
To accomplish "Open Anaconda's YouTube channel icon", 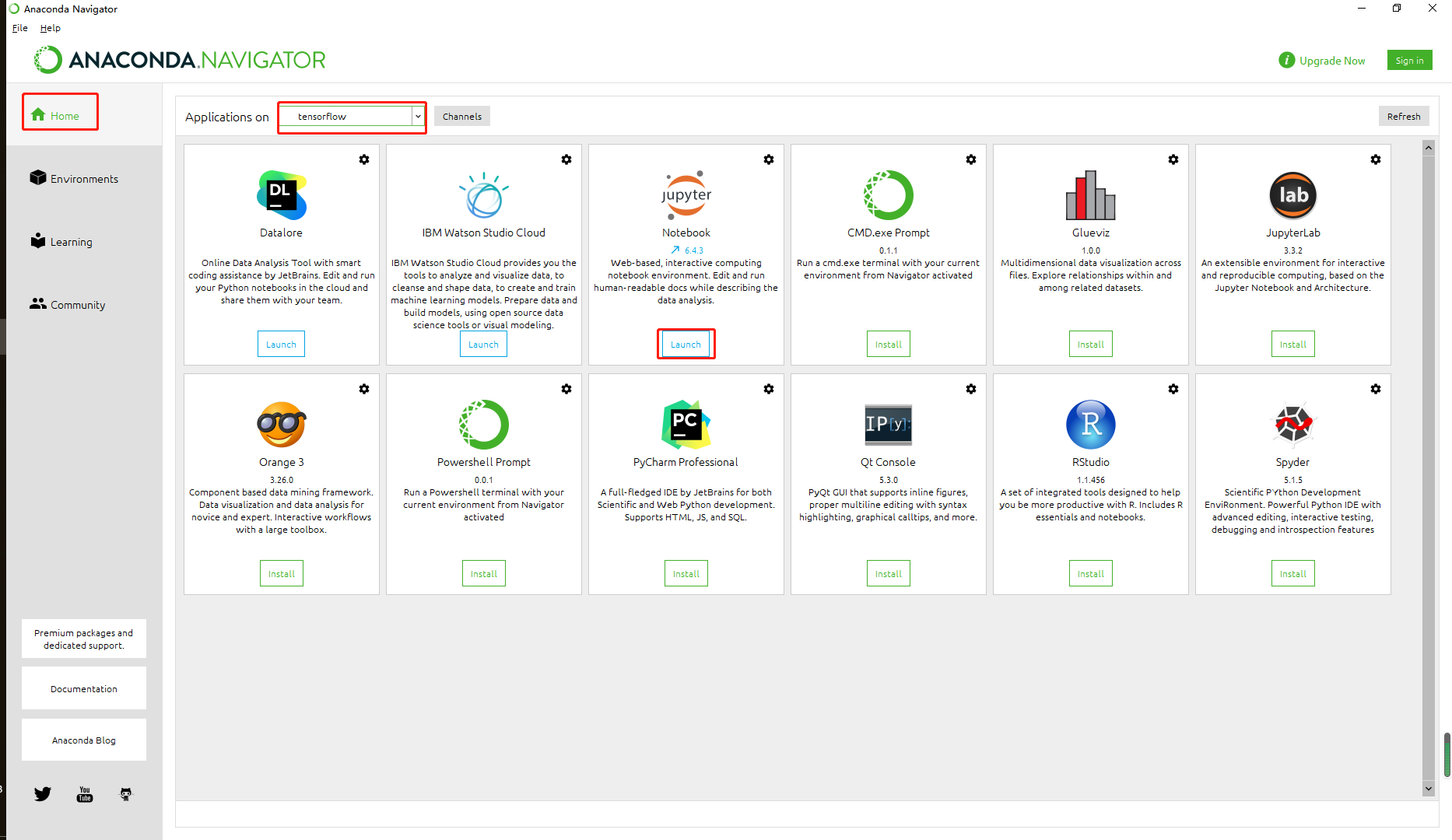I will pos(85,793).
